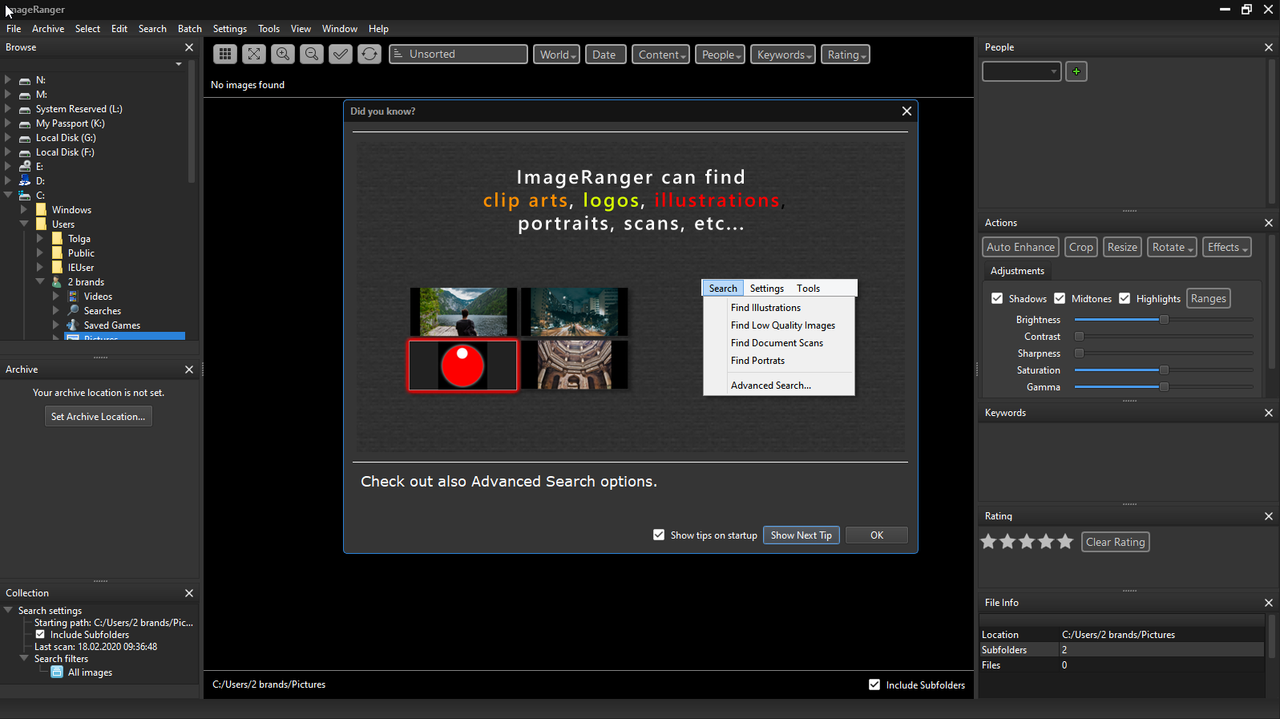Screen dimensions: 1280x719
Task: Open the Rating filter dropdown
Action: coord(845,55)
